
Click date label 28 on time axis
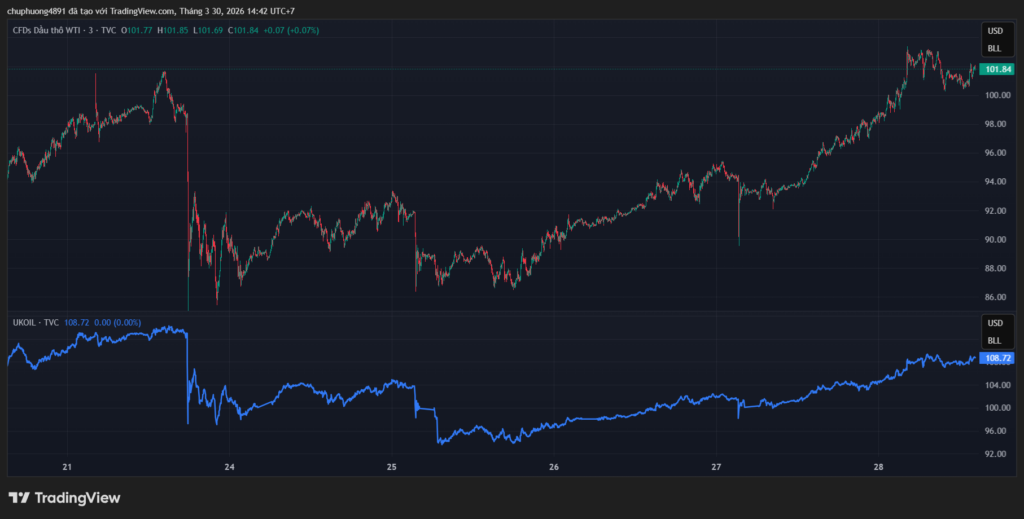click(x=878, y=467)
